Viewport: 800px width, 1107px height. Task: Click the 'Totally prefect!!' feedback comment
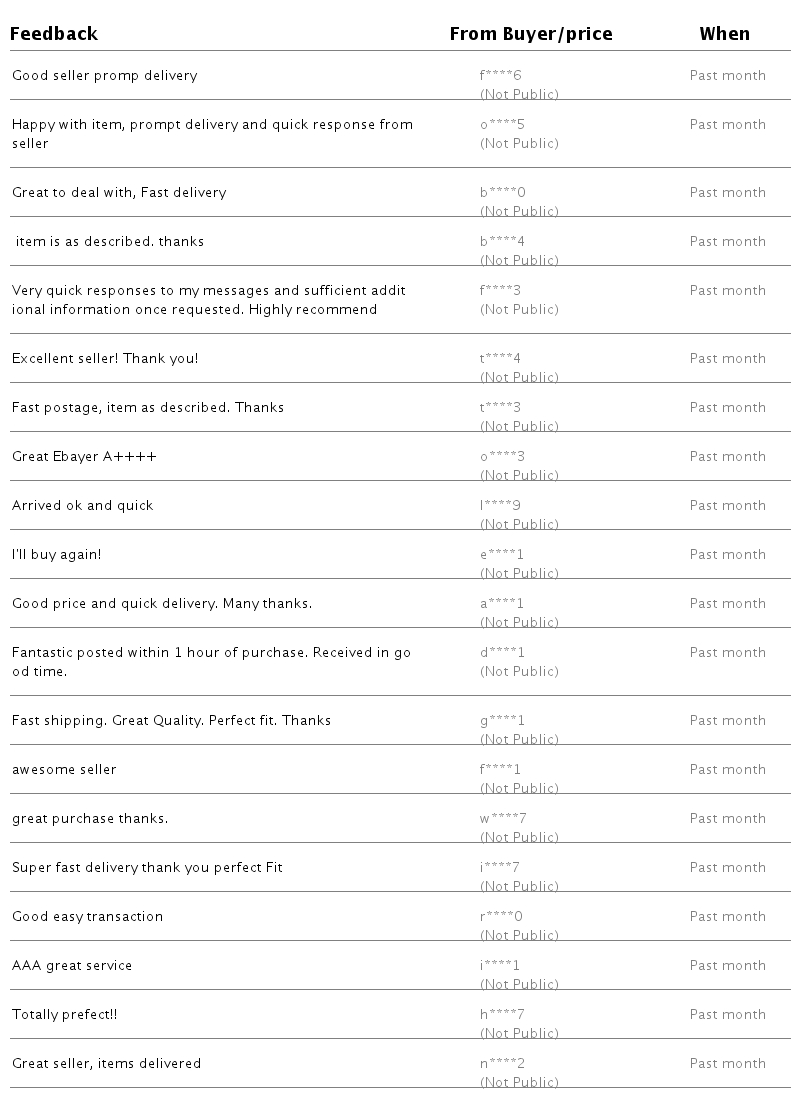(64, 1015)
